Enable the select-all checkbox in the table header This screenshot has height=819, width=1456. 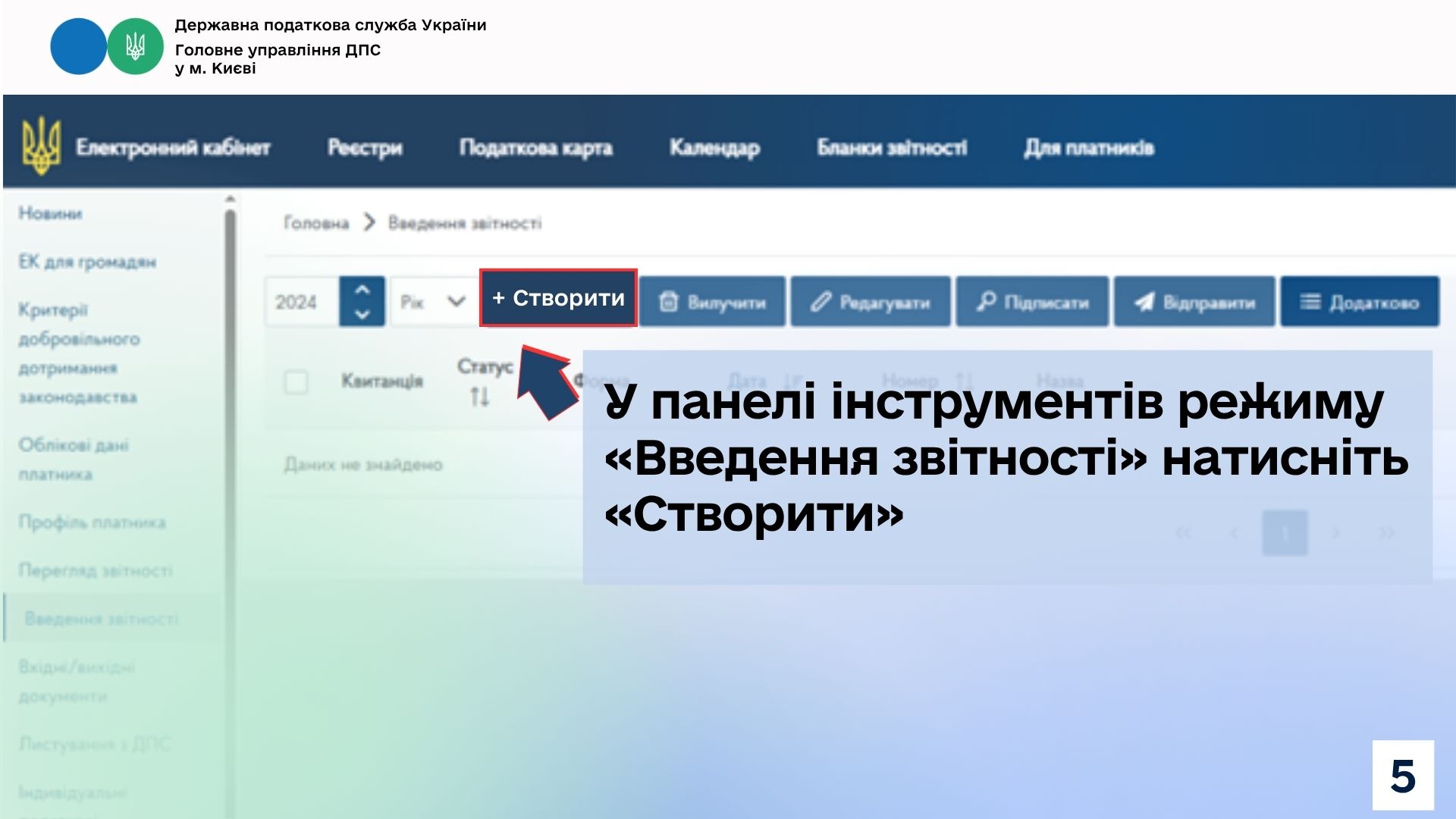pos(296,383)
